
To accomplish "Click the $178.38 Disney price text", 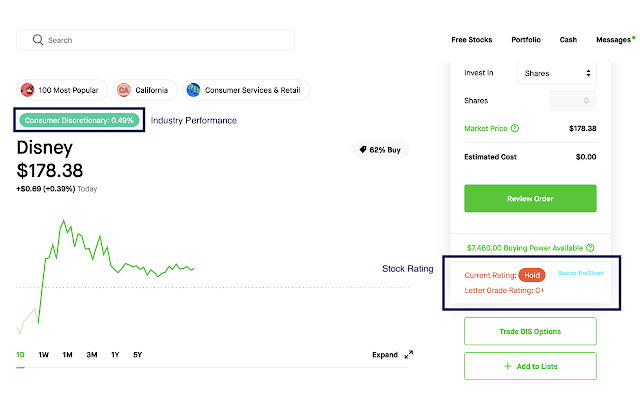I will [50, 171].
